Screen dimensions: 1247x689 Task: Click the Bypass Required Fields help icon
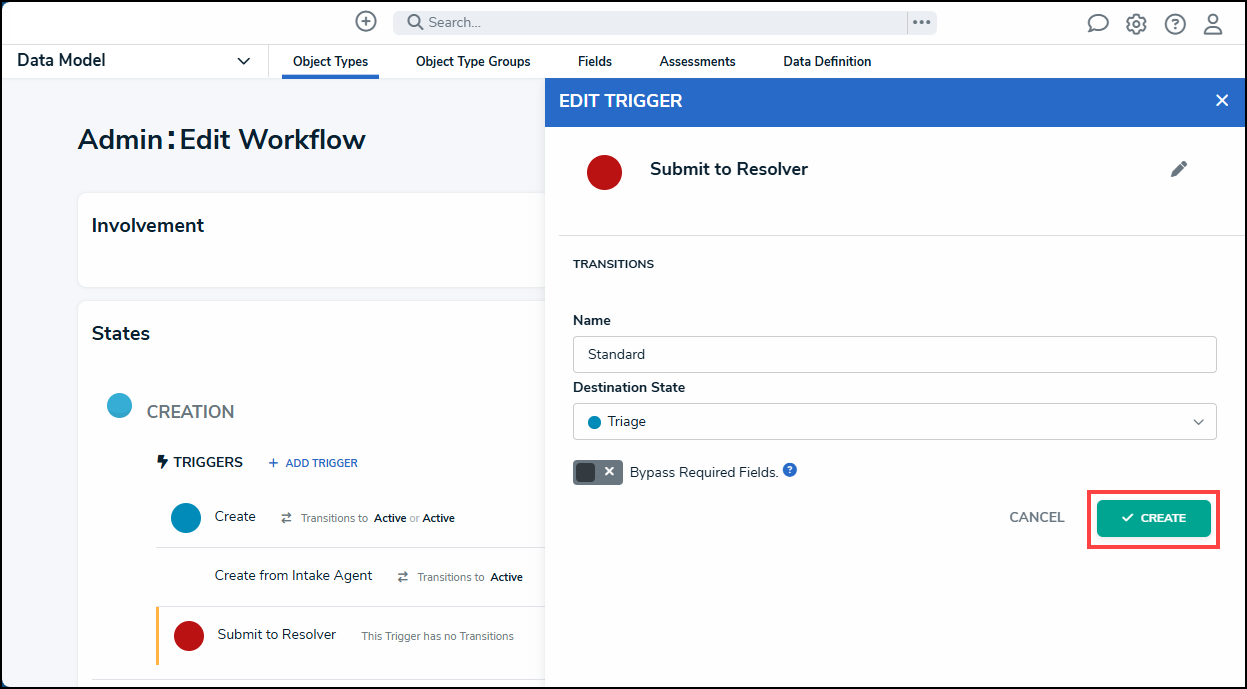point(790,470)
